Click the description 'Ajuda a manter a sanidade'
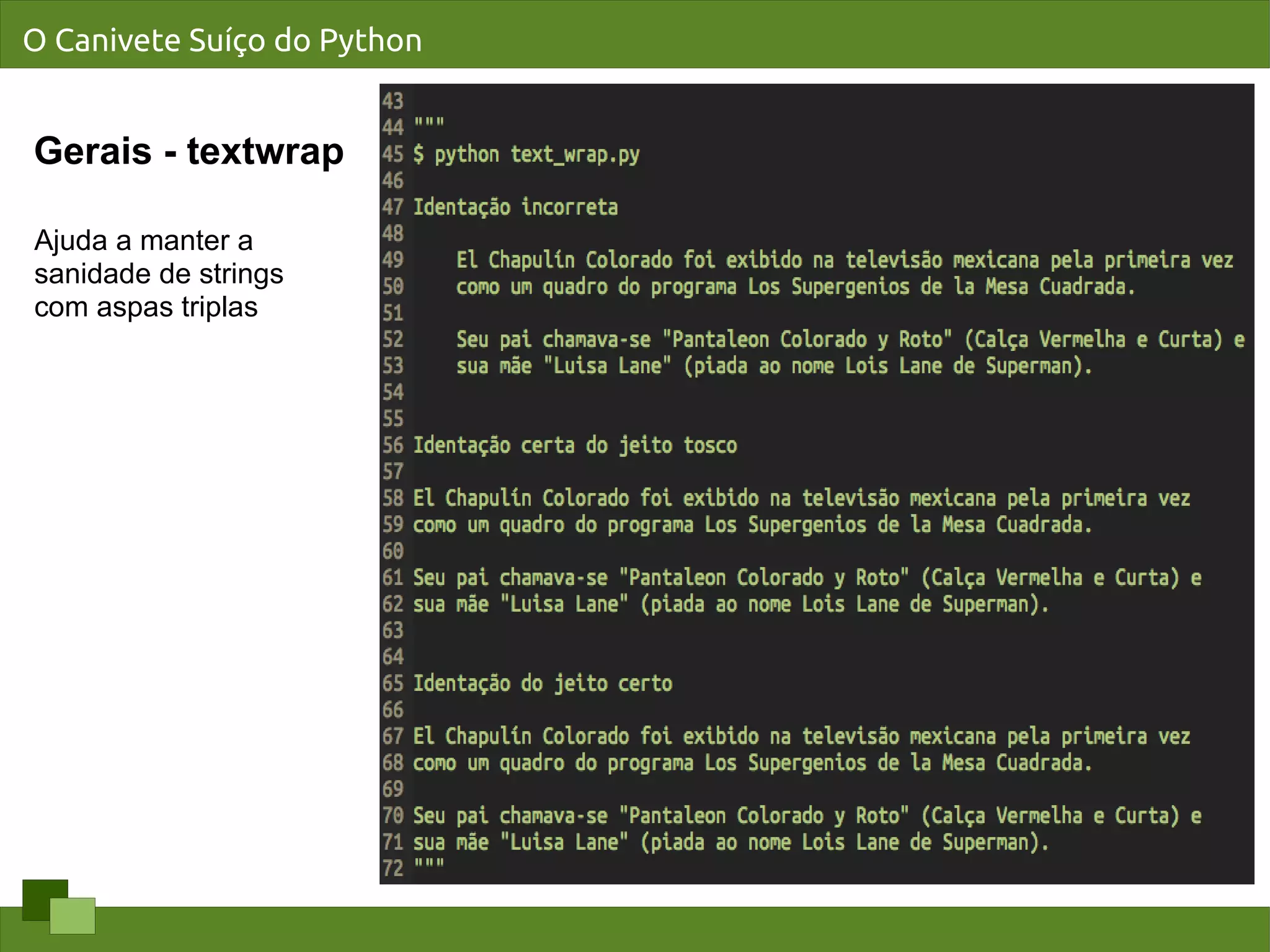The width and height of the screenshot is (1270, 952). point(159,274)
